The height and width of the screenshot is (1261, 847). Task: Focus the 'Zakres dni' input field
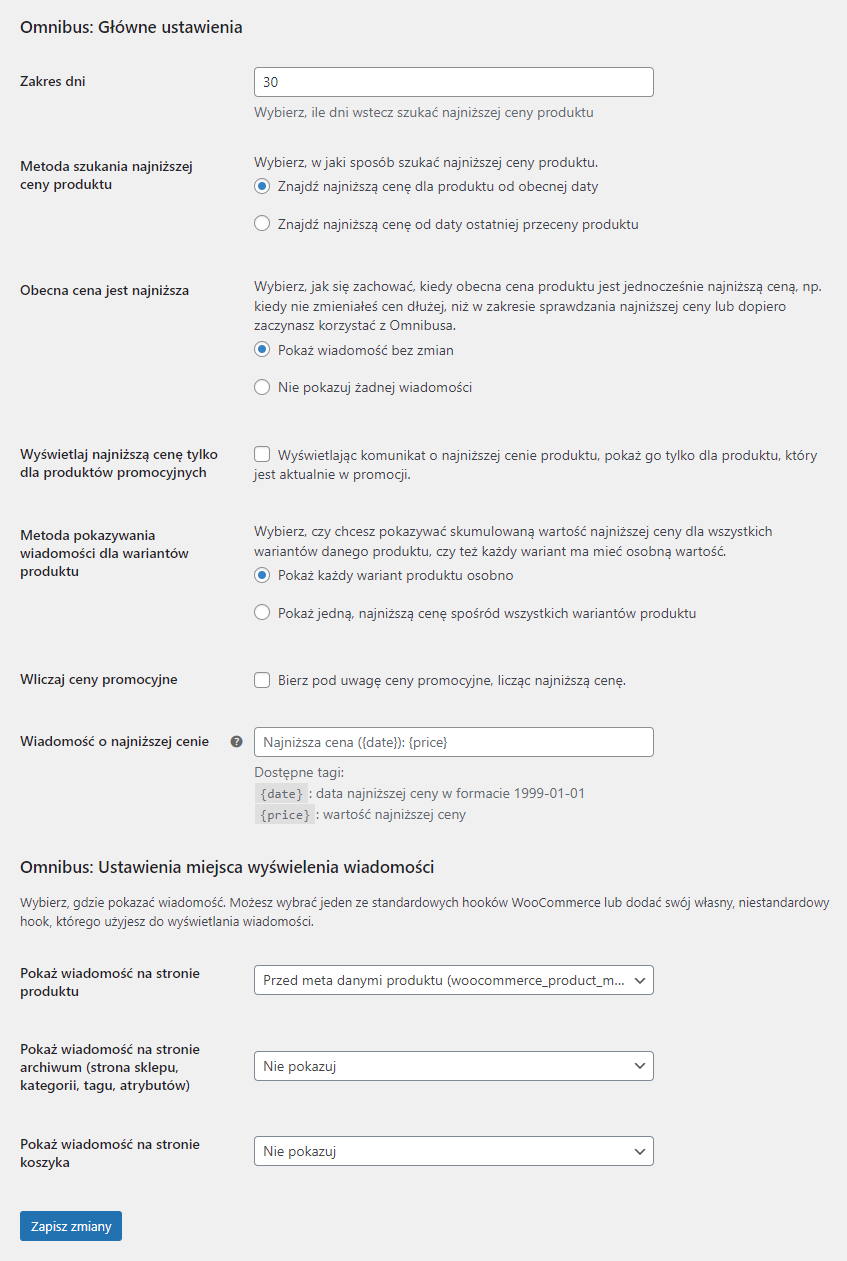pyautogui.click(x=454, y=82)
